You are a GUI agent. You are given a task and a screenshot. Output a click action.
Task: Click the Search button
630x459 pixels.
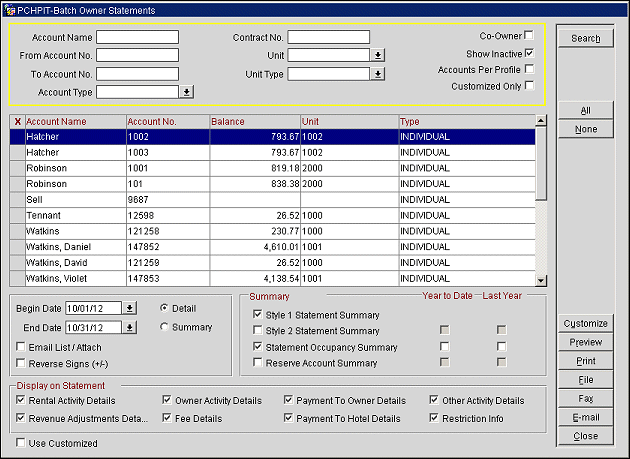[x=585, y=39]
